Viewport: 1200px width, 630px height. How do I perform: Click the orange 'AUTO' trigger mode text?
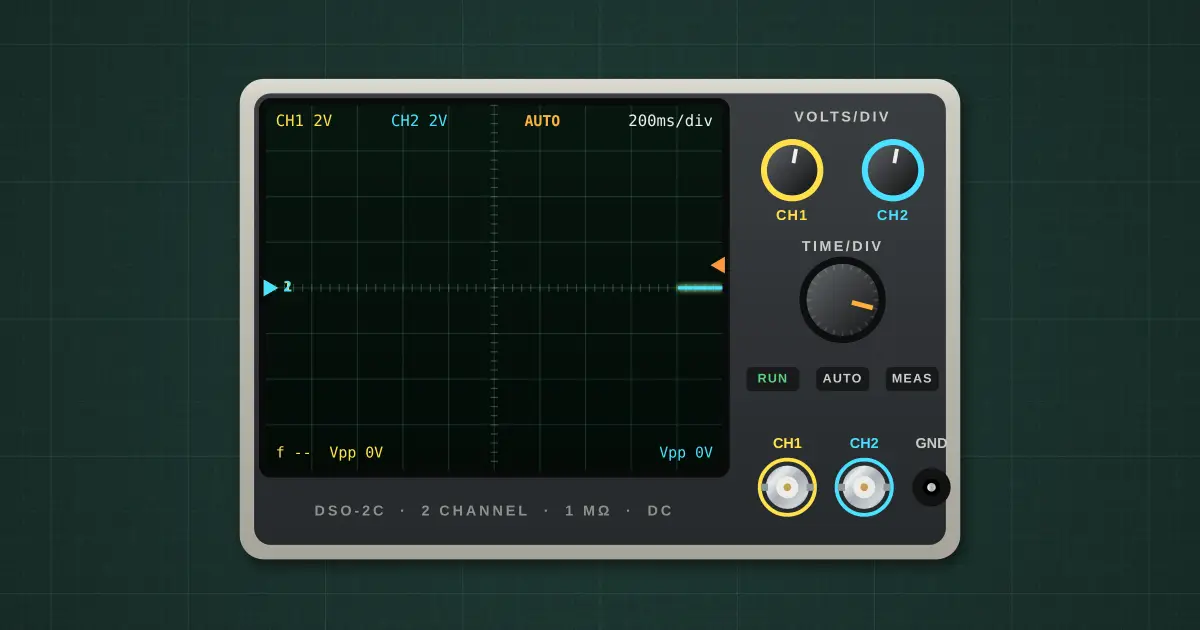[542, 121]
